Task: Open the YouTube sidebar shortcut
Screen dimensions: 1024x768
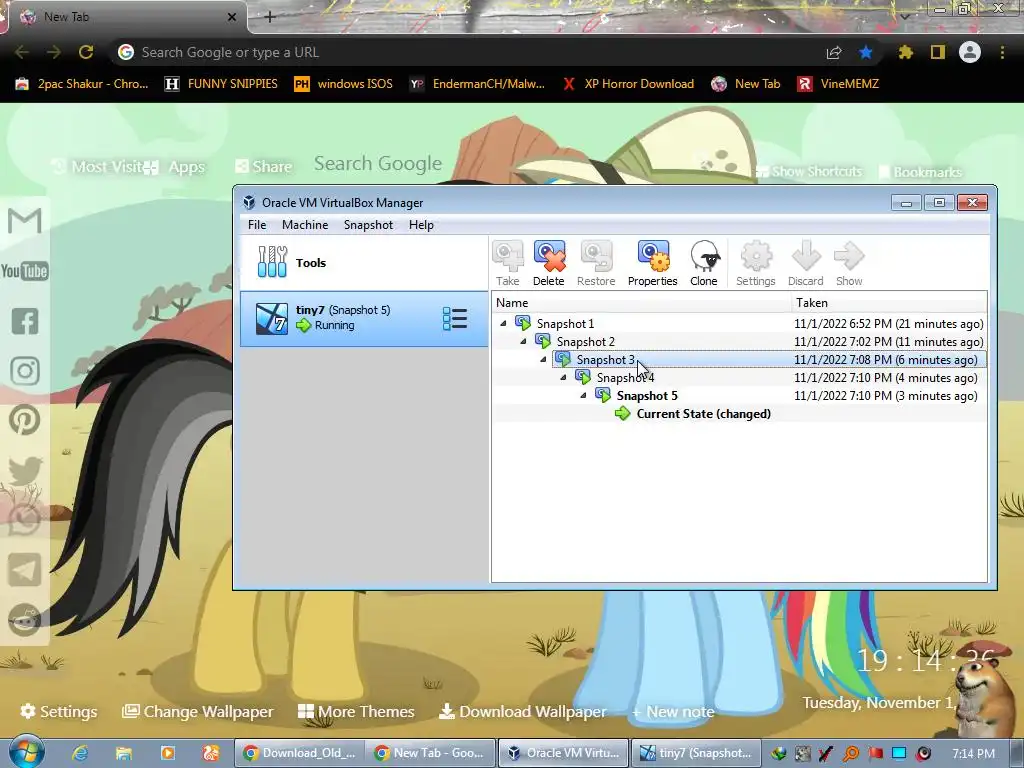Action: 25,270
